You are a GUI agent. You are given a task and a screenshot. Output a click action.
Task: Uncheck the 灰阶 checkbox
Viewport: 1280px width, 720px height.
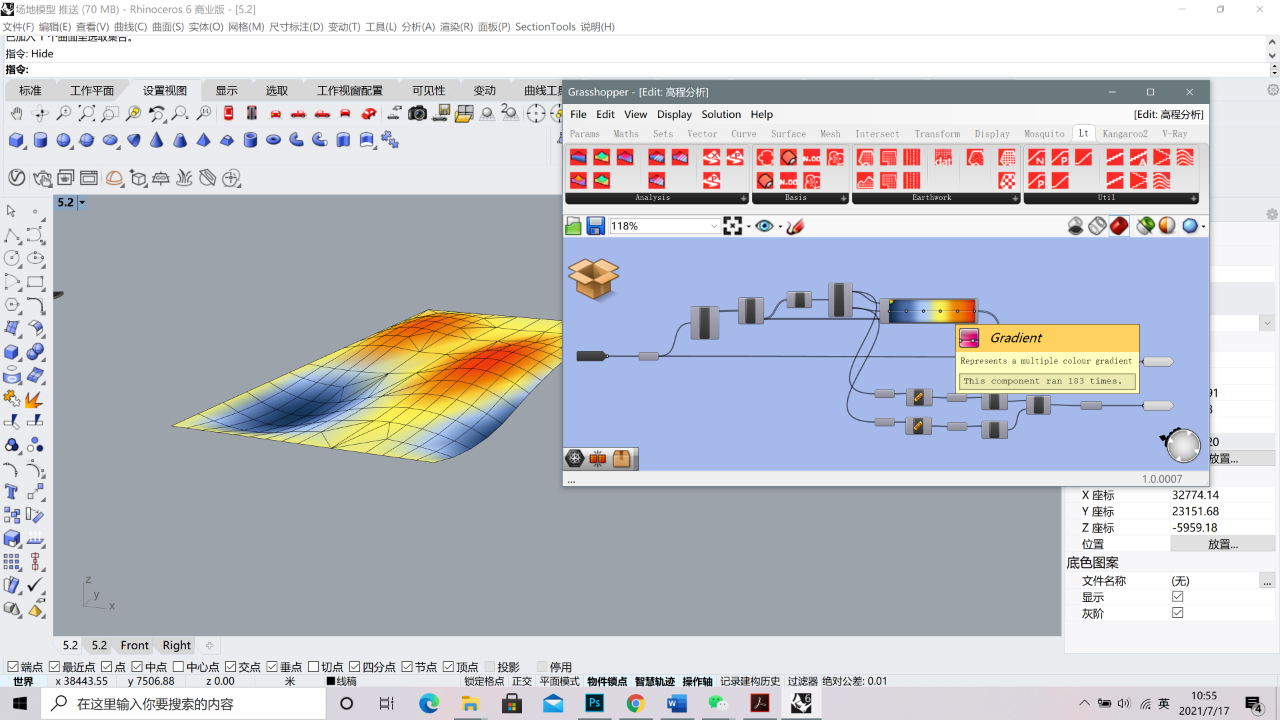tap(1177, 613)
